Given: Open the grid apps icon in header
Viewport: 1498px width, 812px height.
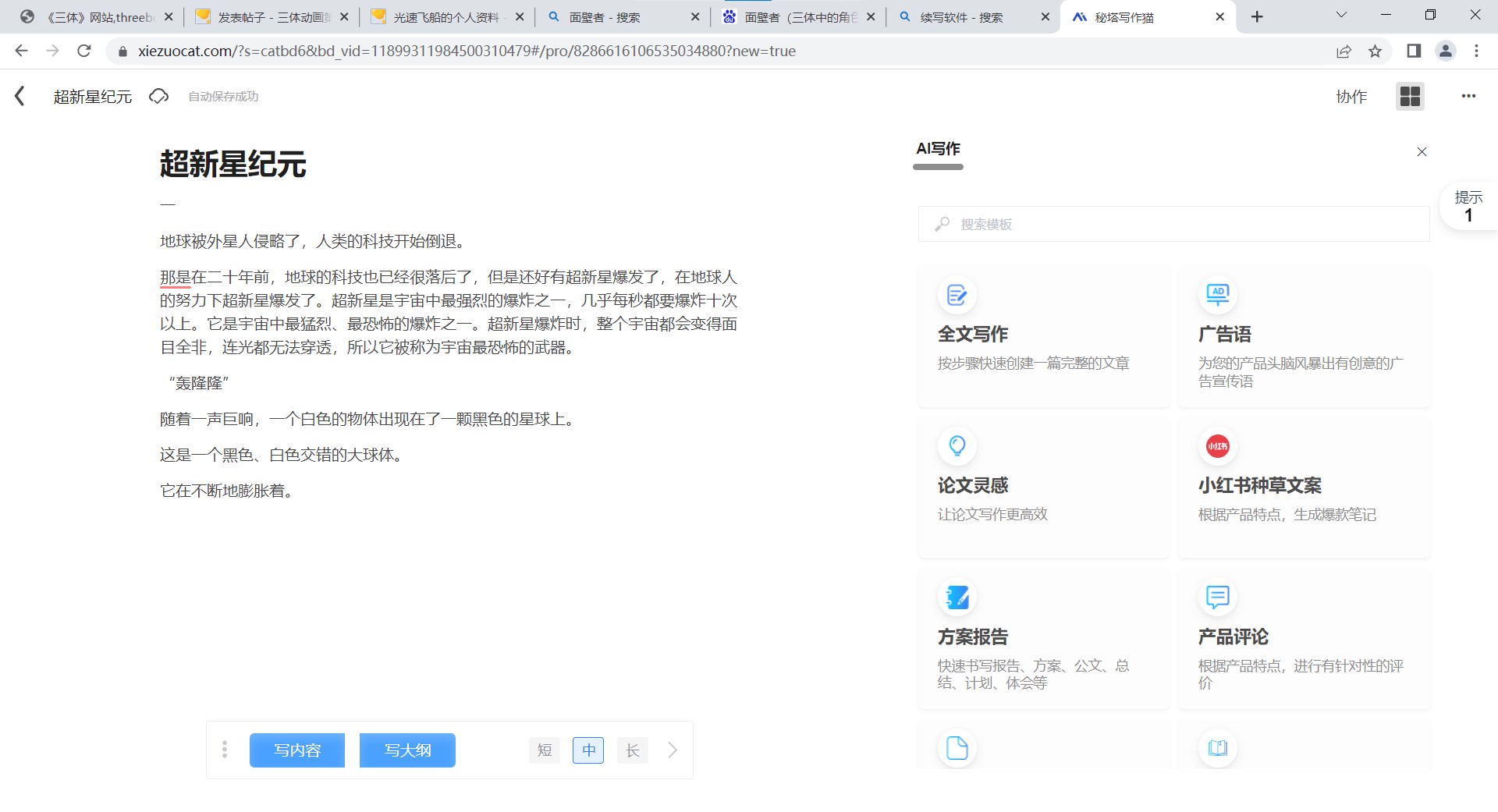Looking at the screenshot, I should 1410,96.
